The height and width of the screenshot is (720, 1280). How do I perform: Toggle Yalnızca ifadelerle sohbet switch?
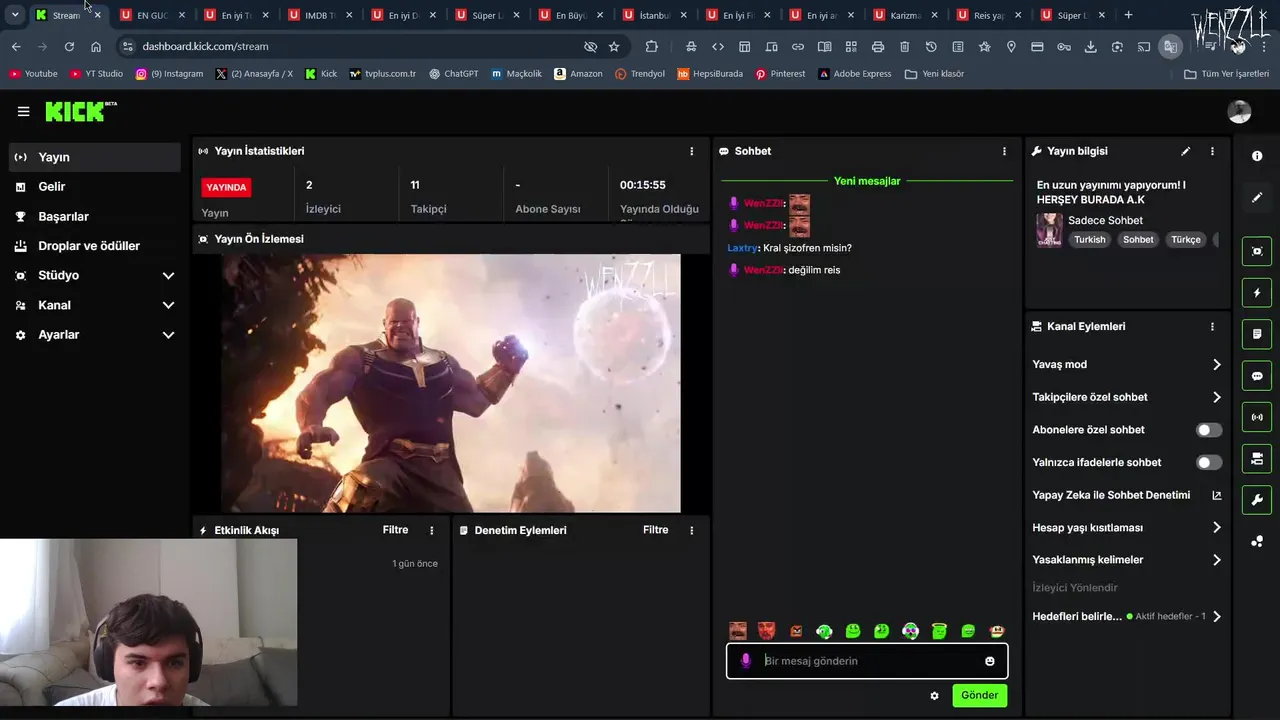[1209, 462]
